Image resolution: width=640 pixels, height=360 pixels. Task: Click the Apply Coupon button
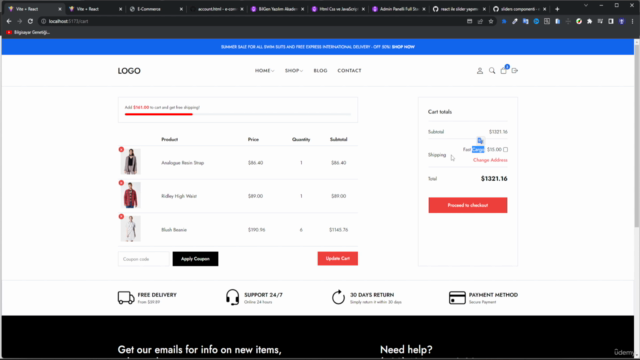tap(195, 259)
